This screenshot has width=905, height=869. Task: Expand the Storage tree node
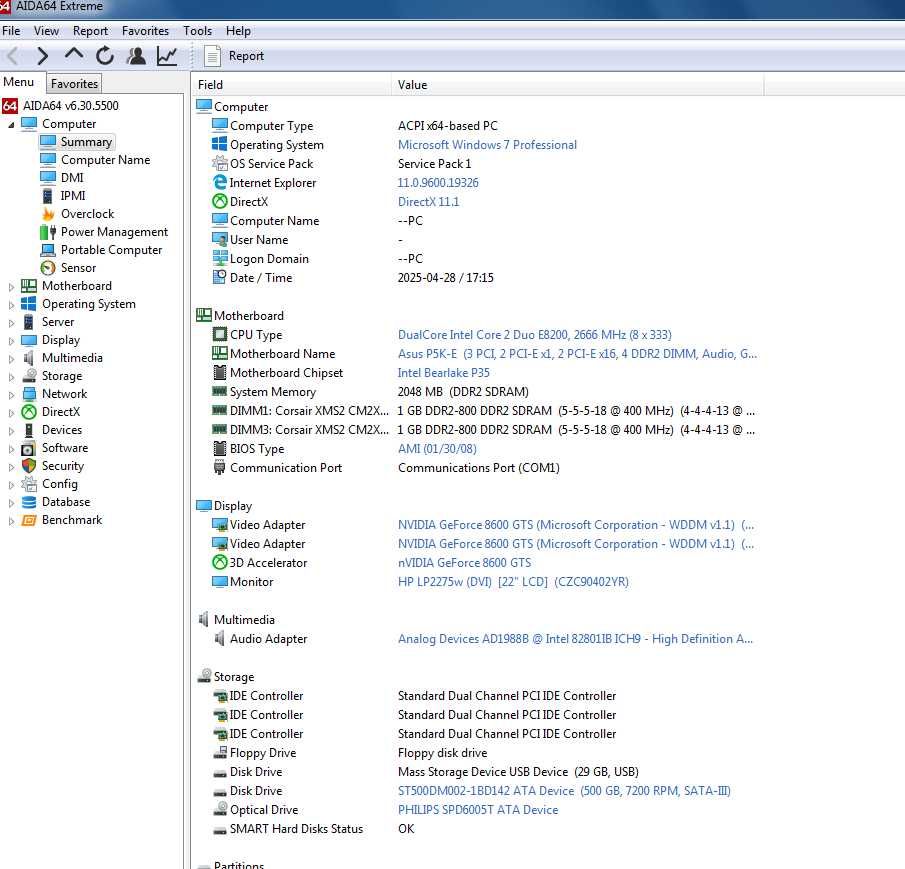11,377
